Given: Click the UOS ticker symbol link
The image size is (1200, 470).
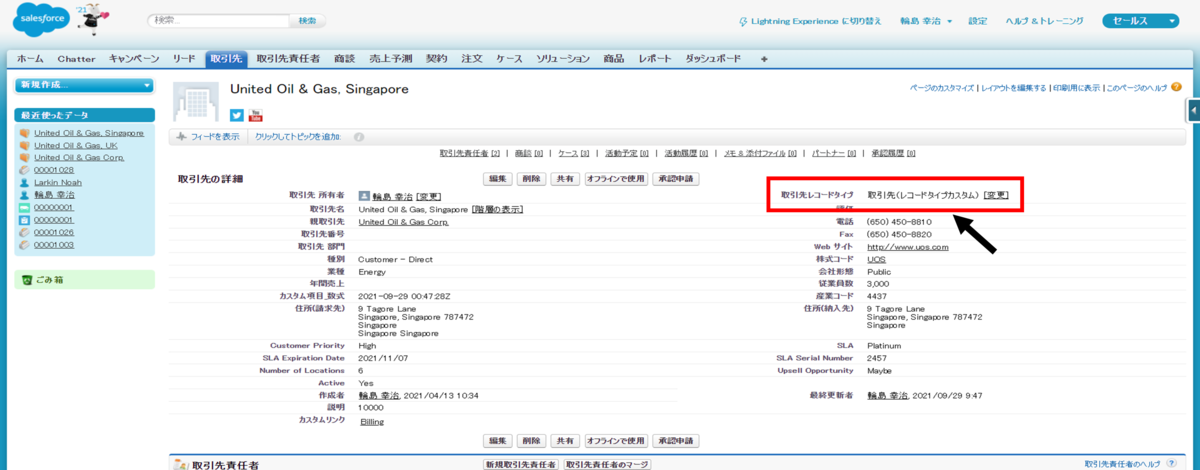Looking at the screenshot, I should point(876,259).
